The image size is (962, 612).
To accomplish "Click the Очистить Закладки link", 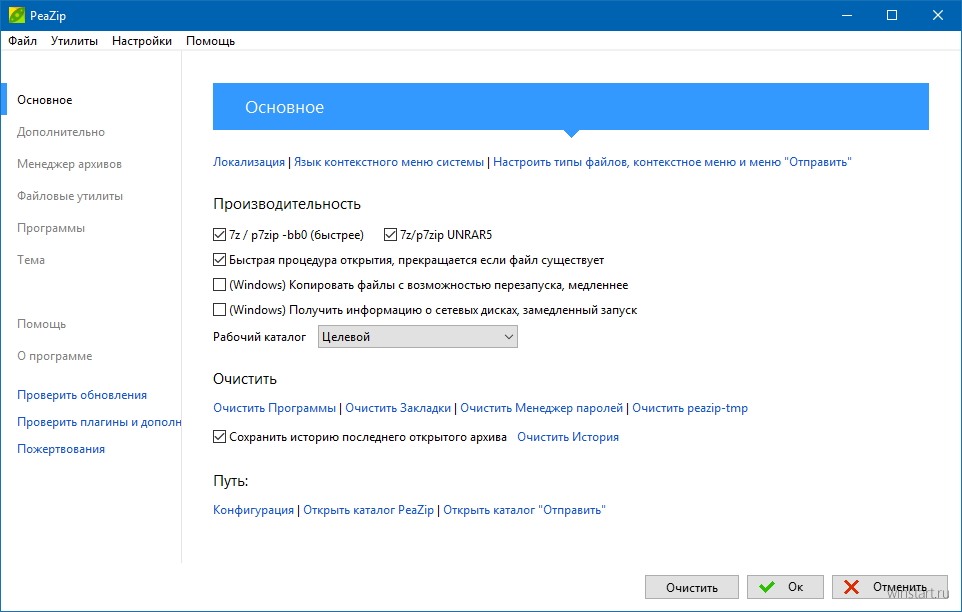I will 398,408.
